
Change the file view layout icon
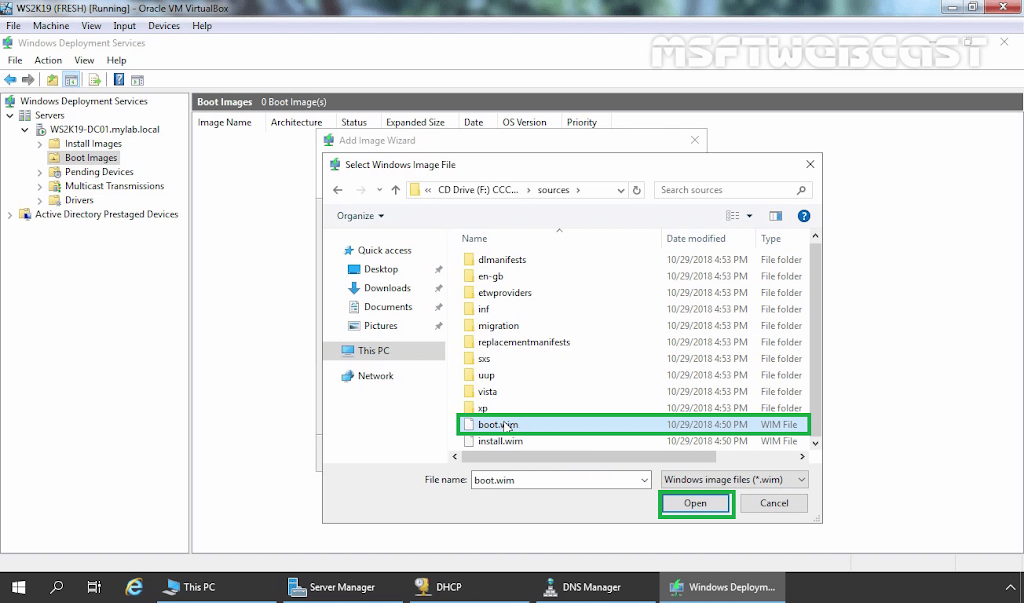(733, 216)
